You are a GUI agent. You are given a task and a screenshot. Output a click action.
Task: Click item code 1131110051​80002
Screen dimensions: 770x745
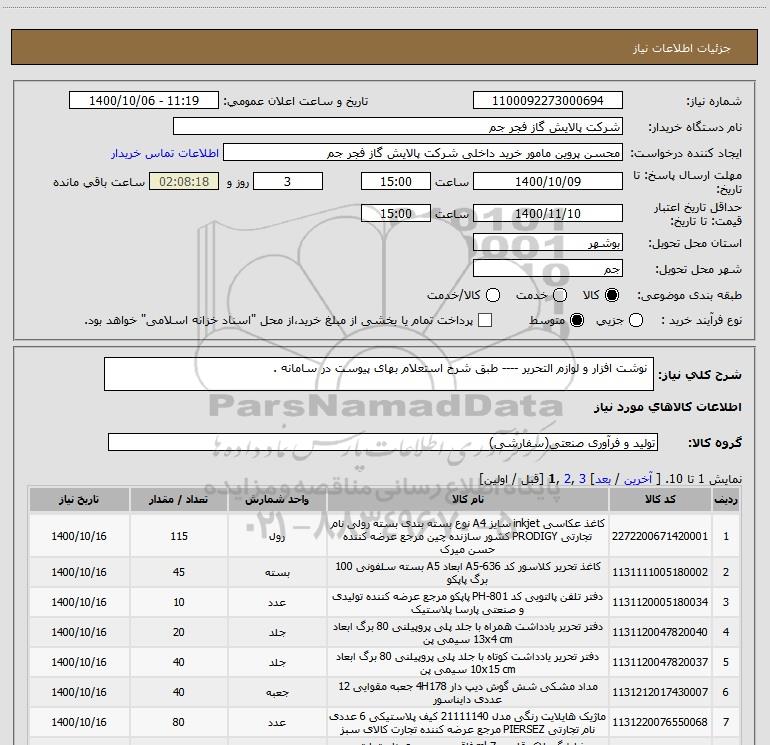(660, 572)
